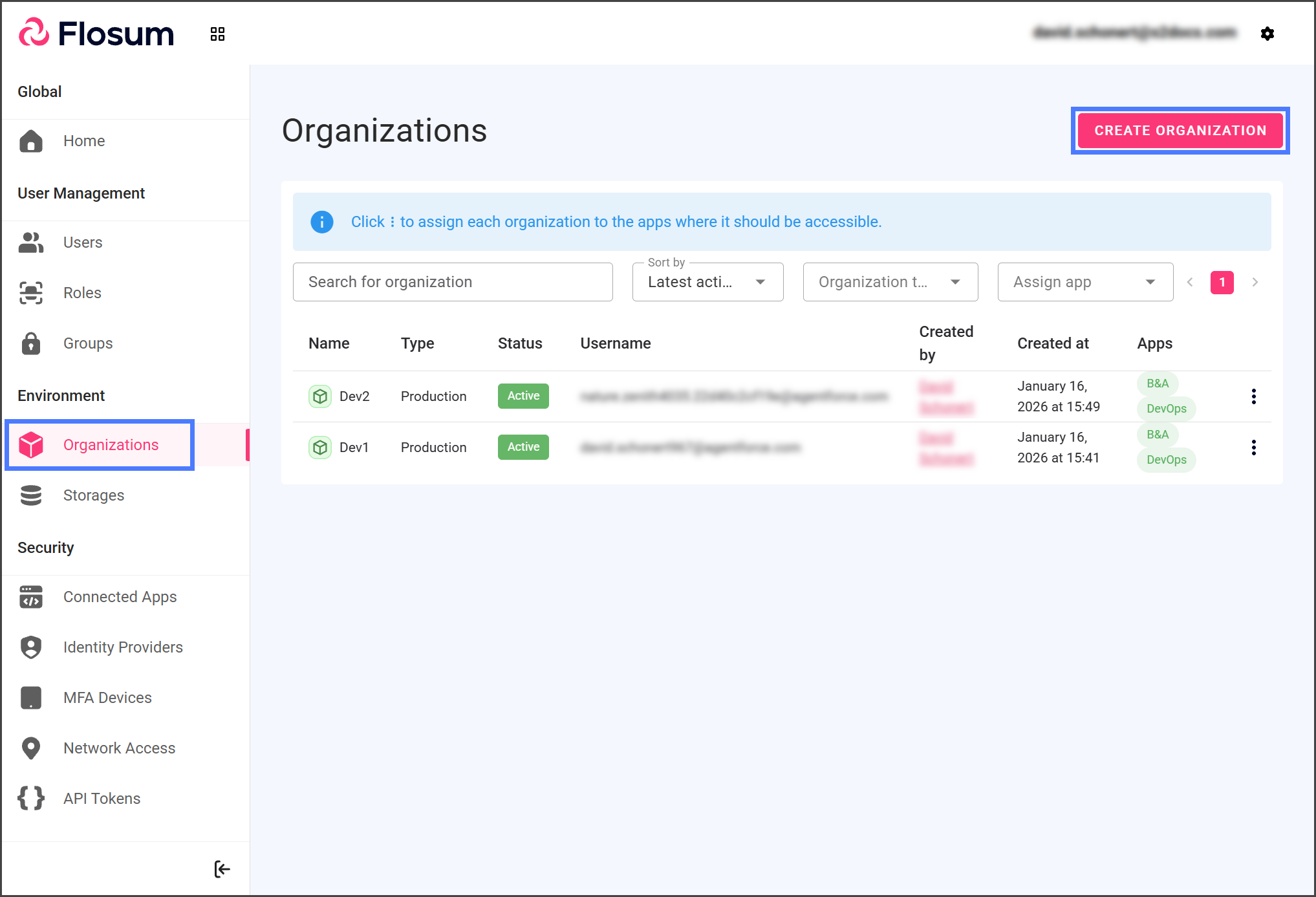
Task: Click the blue info icon in the banner
Action: point(321,222)
